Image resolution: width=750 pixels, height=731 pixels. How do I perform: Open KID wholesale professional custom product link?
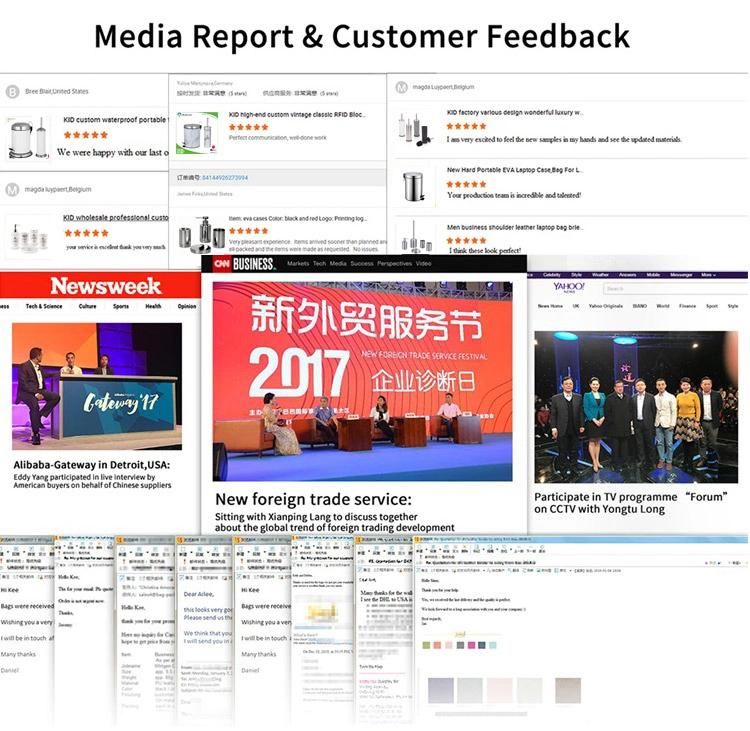116,218
